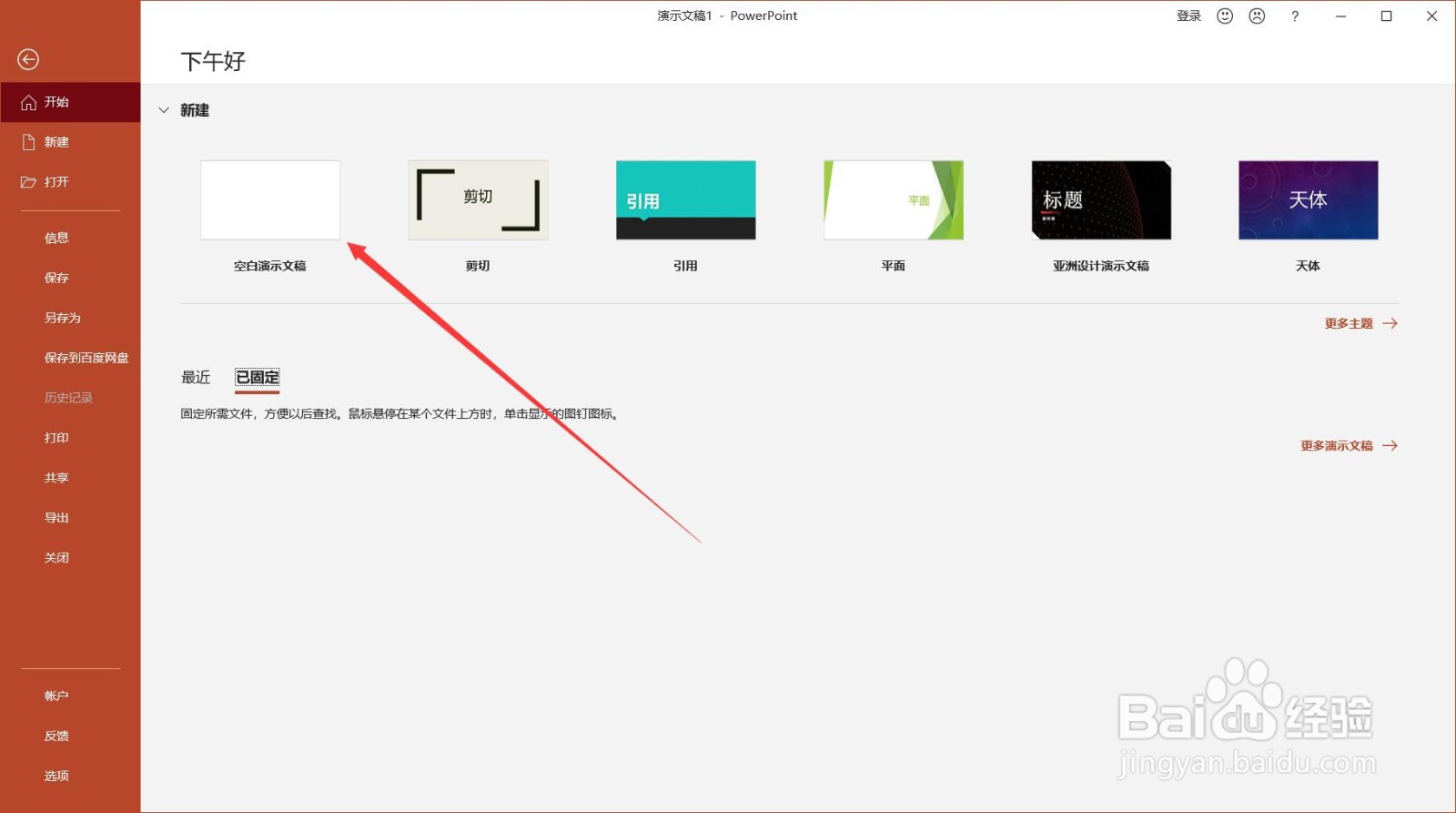Click the 亚洲设计演示文稿 label text

1101,266
